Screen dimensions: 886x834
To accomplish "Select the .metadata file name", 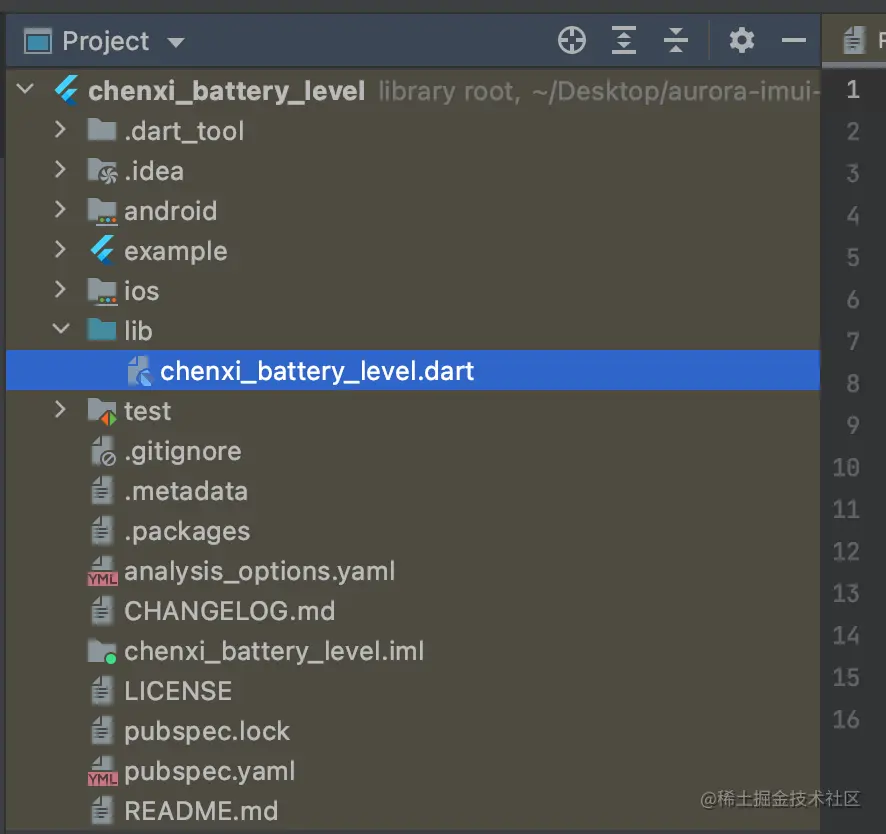I will click(x=186, y=491).
